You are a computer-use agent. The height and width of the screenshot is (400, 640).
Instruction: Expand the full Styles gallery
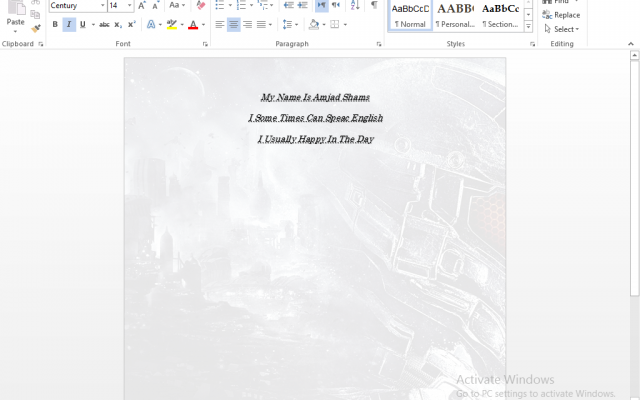528,27
